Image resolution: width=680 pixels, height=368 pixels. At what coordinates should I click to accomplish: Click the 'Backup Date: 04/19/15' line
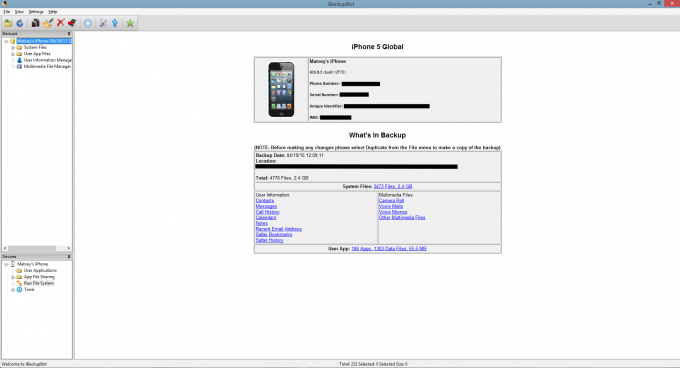[289, 155]
